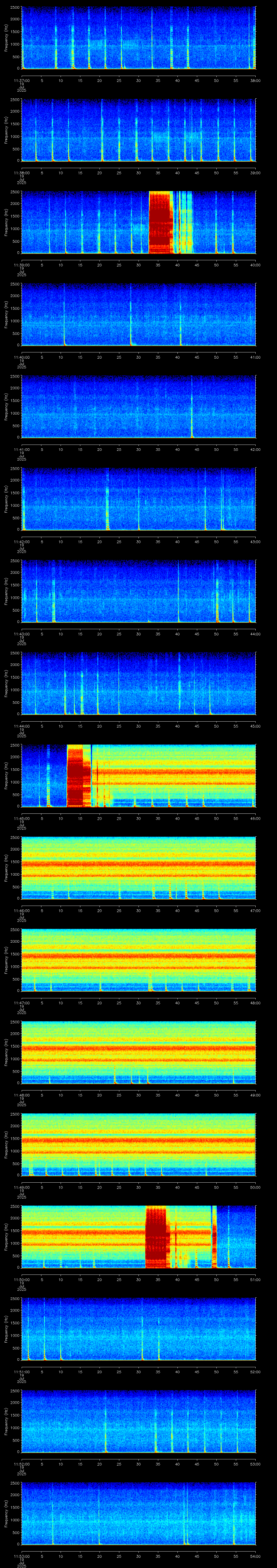This screenshot has width=277, height=1568.
Task: Click the red broadband burst in the 11:39:00 spectrogram
Action: (x=160, y=222)
